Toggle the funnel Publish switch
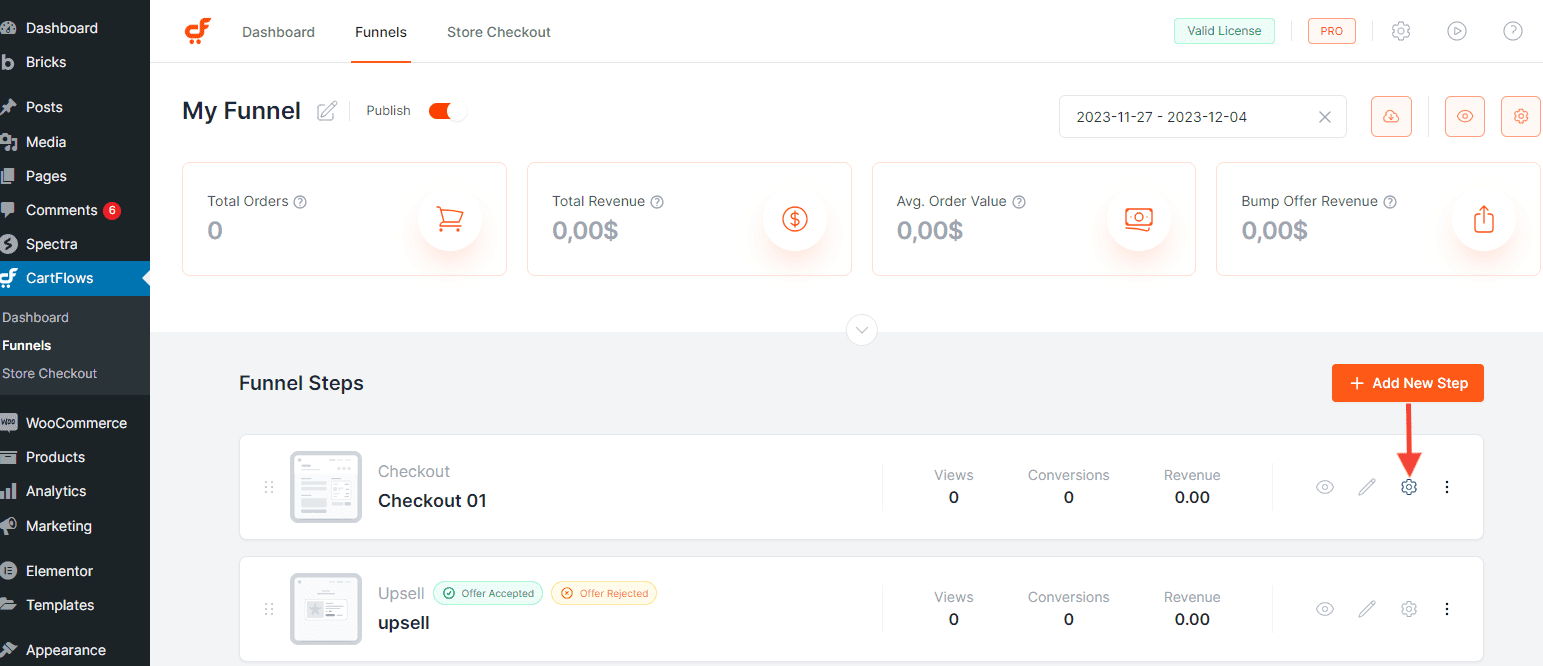Screen dimensions: 1543x666 (447, 111)
